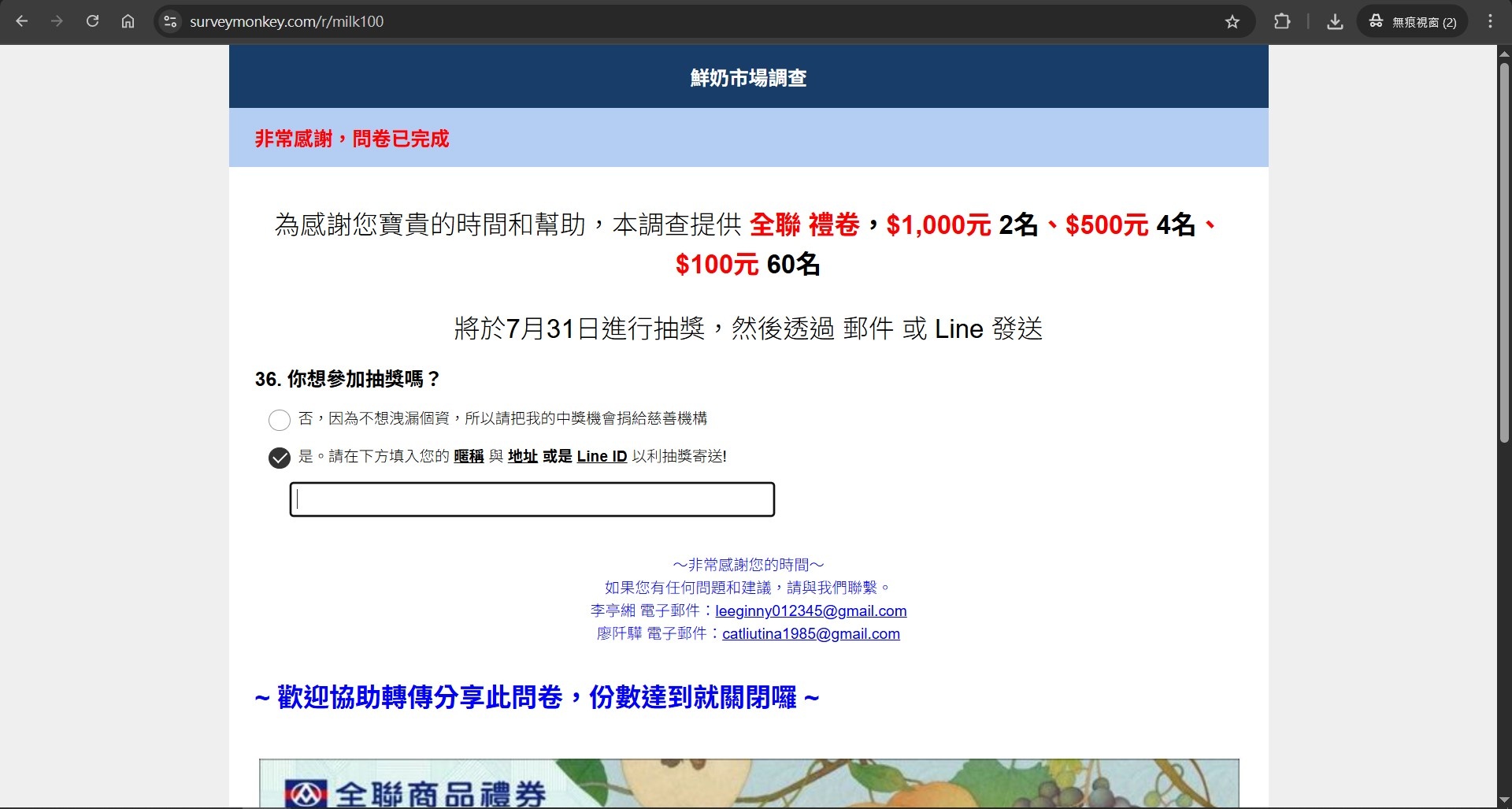The width and height of the screenshot is (1512, 809).
Task: Open the incognito 無痕視窗 (2) indicator
Action: click(x=1413, y=22)
